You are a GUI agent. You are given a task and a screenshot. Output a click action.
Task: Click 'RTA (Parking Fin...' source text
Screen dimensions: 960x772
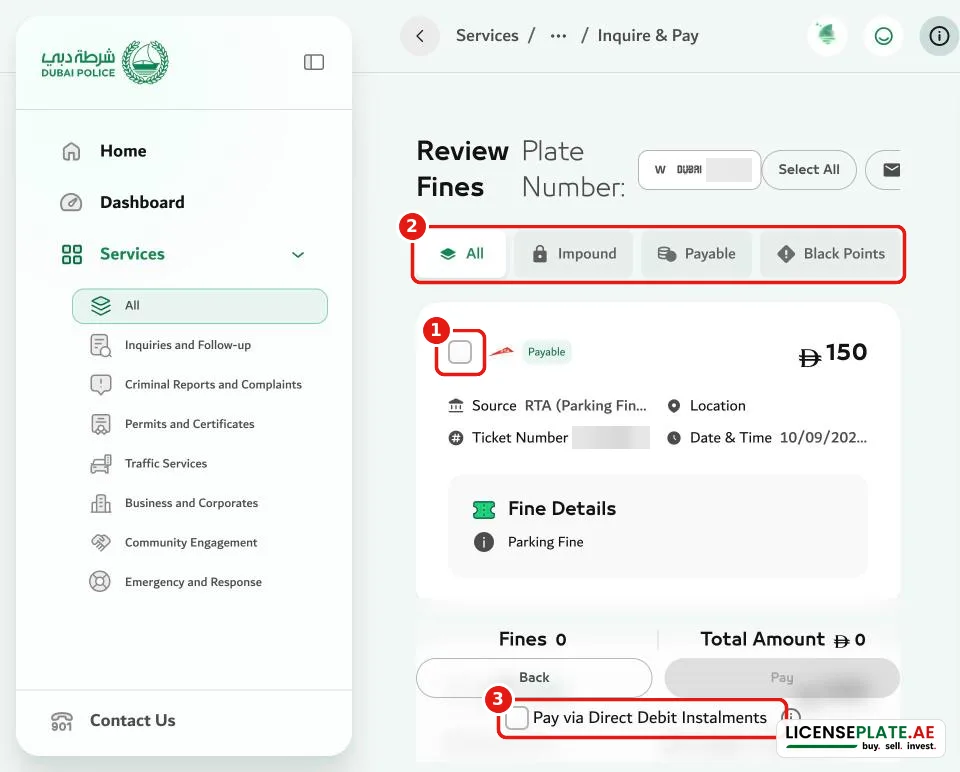(585, 405)
